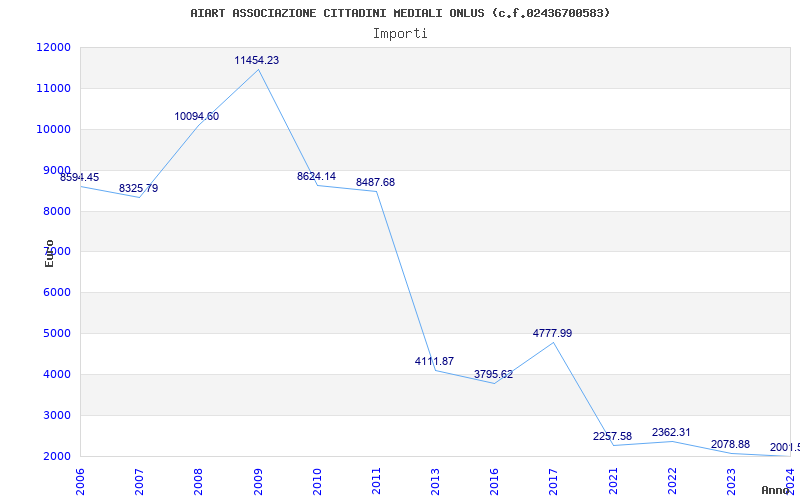Image resolution: width=800 pixels, height=500 pixels.
Task: Click the x-axis year 2008
Action: (198, 482)
